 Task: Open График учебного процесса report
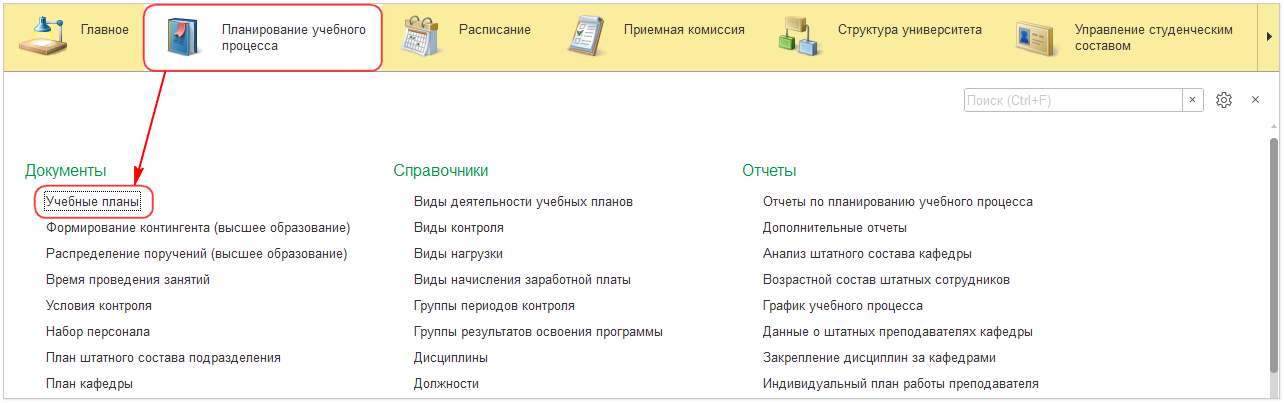tap(843, 306)
